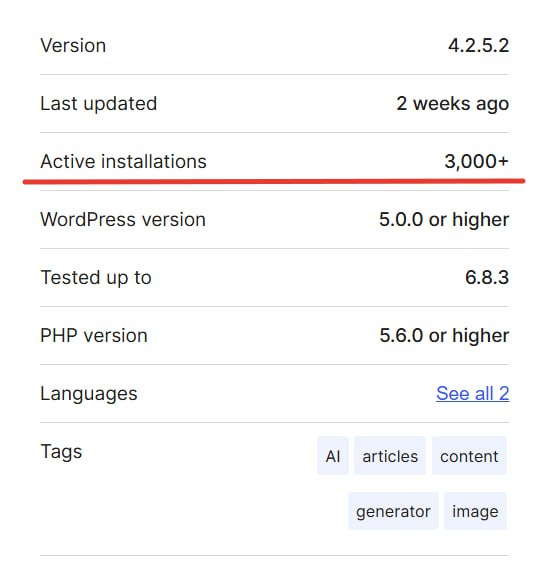Open the image tag
555x568 pixels.
pyautogui.click(x=475, y=511)
